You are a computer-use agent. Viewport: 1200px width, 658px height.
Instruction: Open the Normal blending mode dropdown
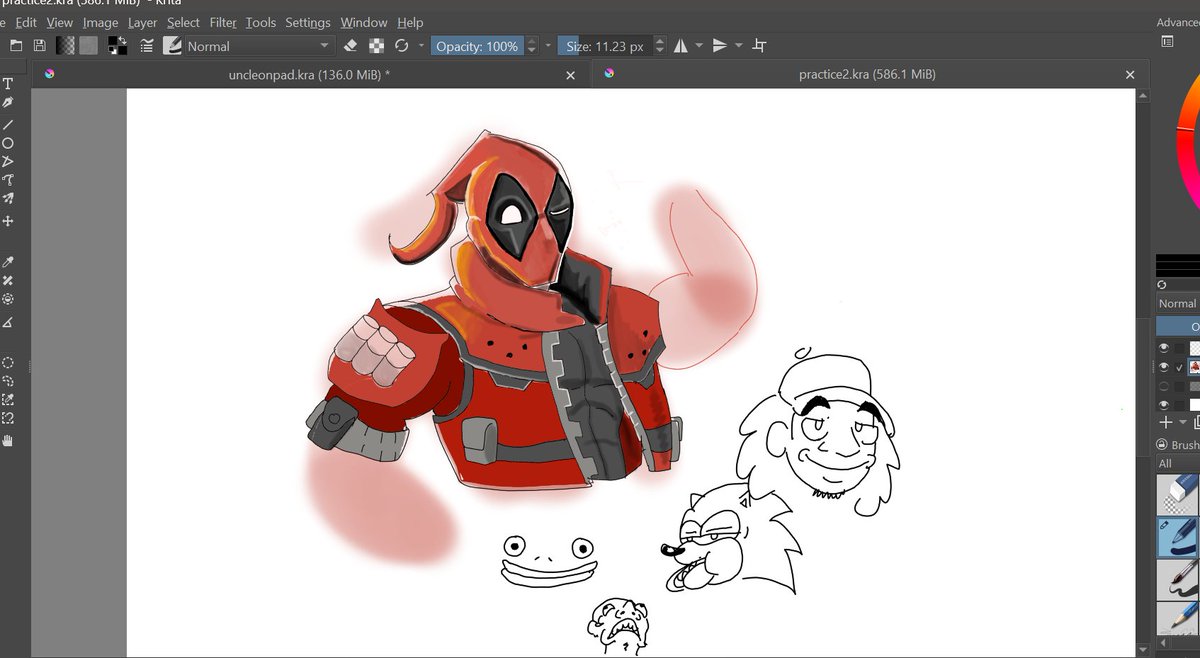256,46
